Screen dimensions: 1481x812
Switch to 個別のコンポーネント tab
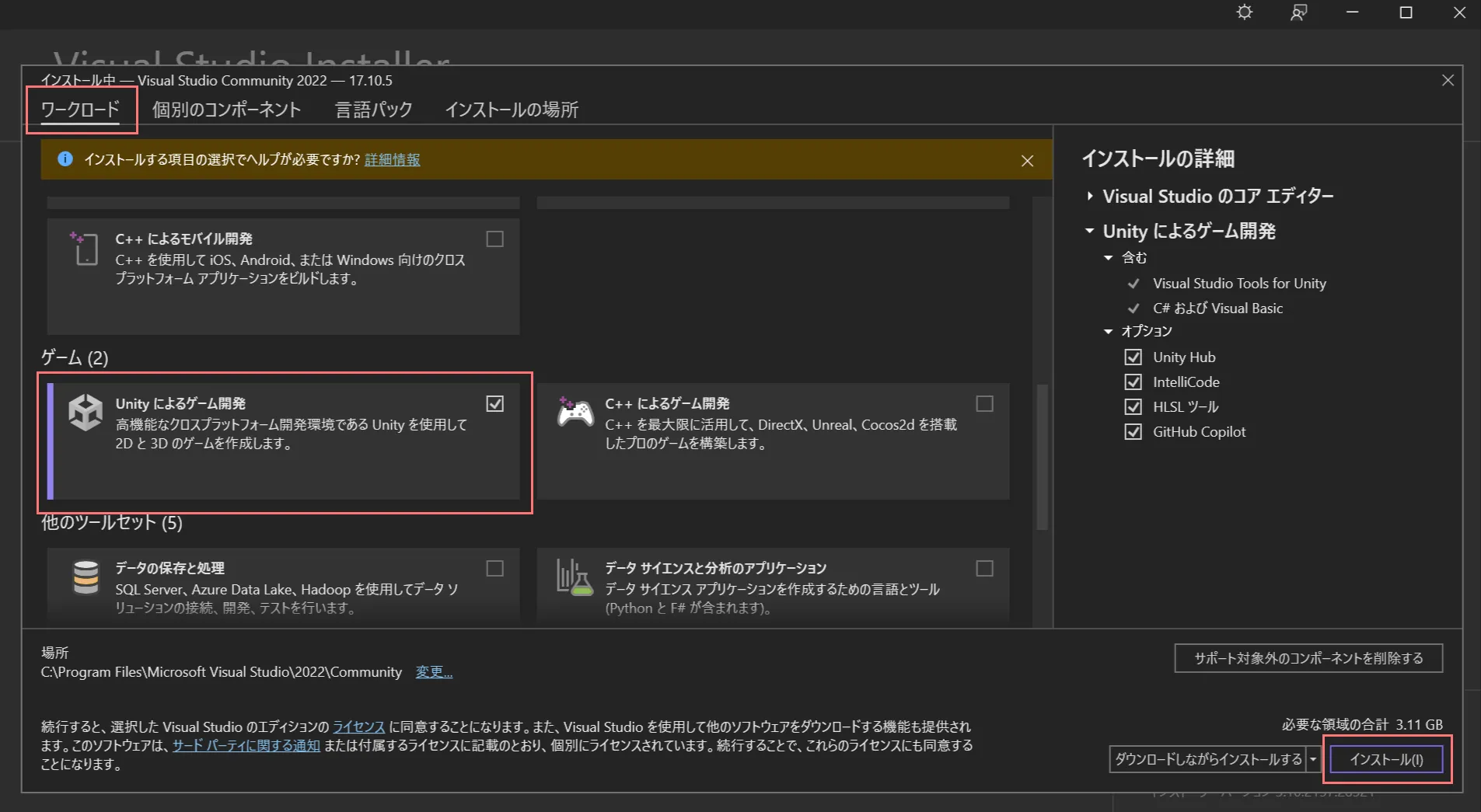pos(226,110)
